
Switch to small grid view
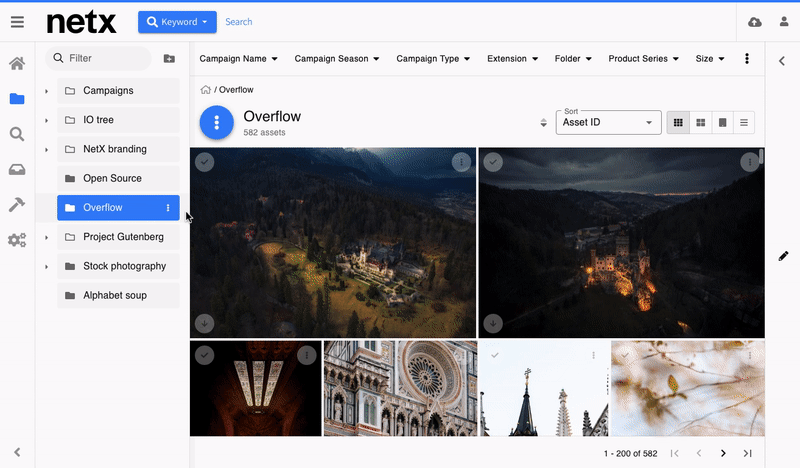pyautogui.click(x=678, y=122)
